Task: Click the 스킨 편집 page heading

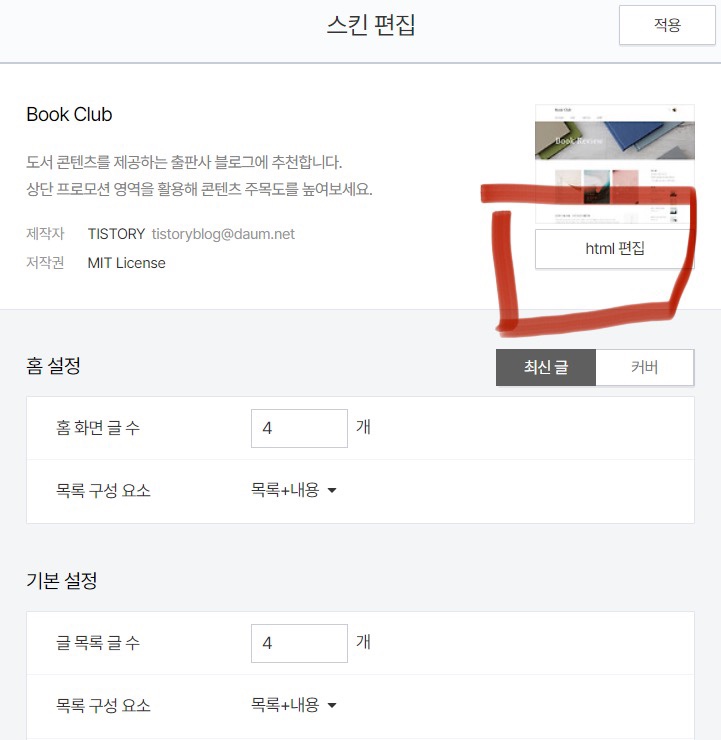Action: [371, 25]
